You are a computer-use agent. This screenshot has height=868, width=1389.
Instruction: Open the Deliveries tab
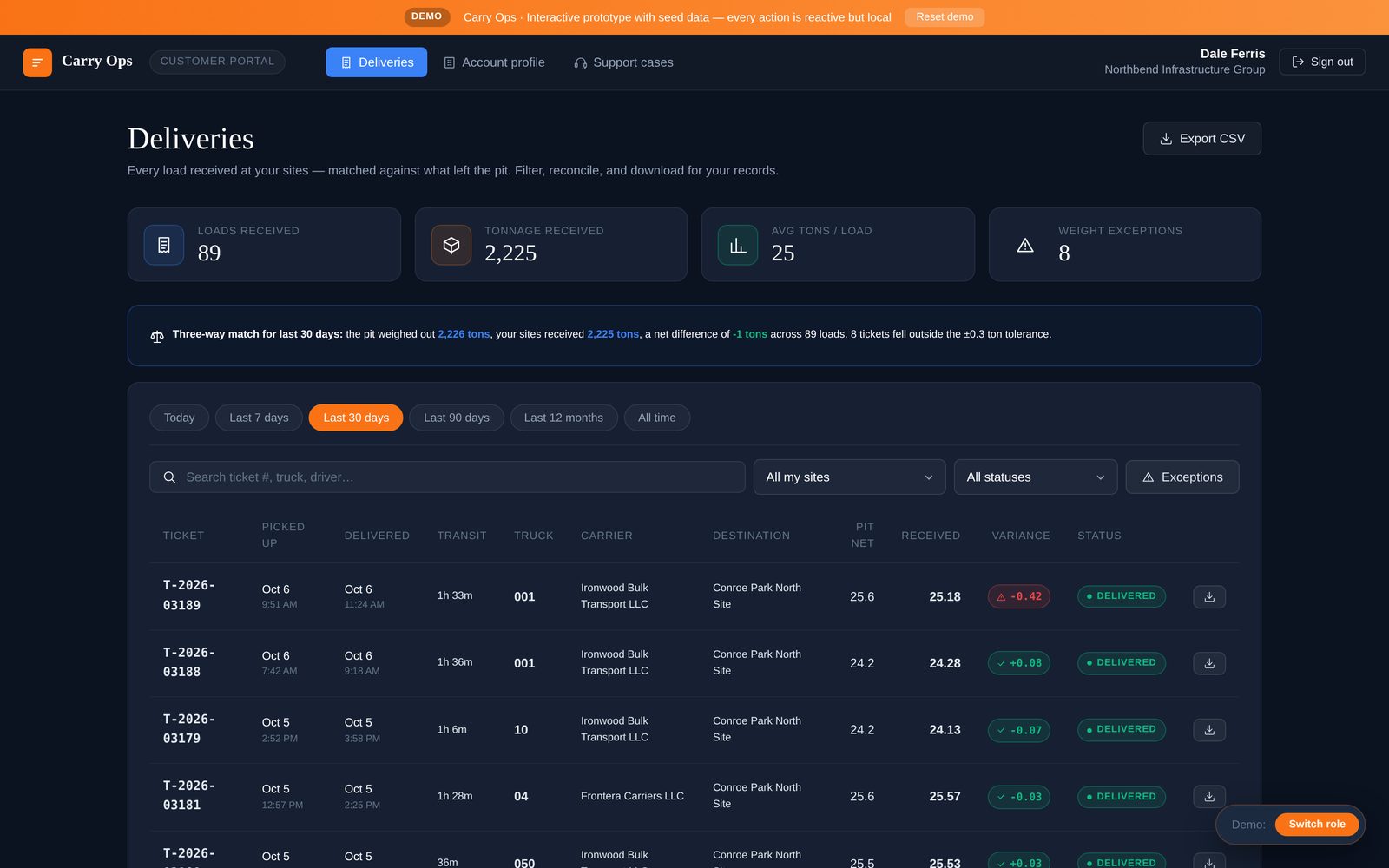[377, 62]
